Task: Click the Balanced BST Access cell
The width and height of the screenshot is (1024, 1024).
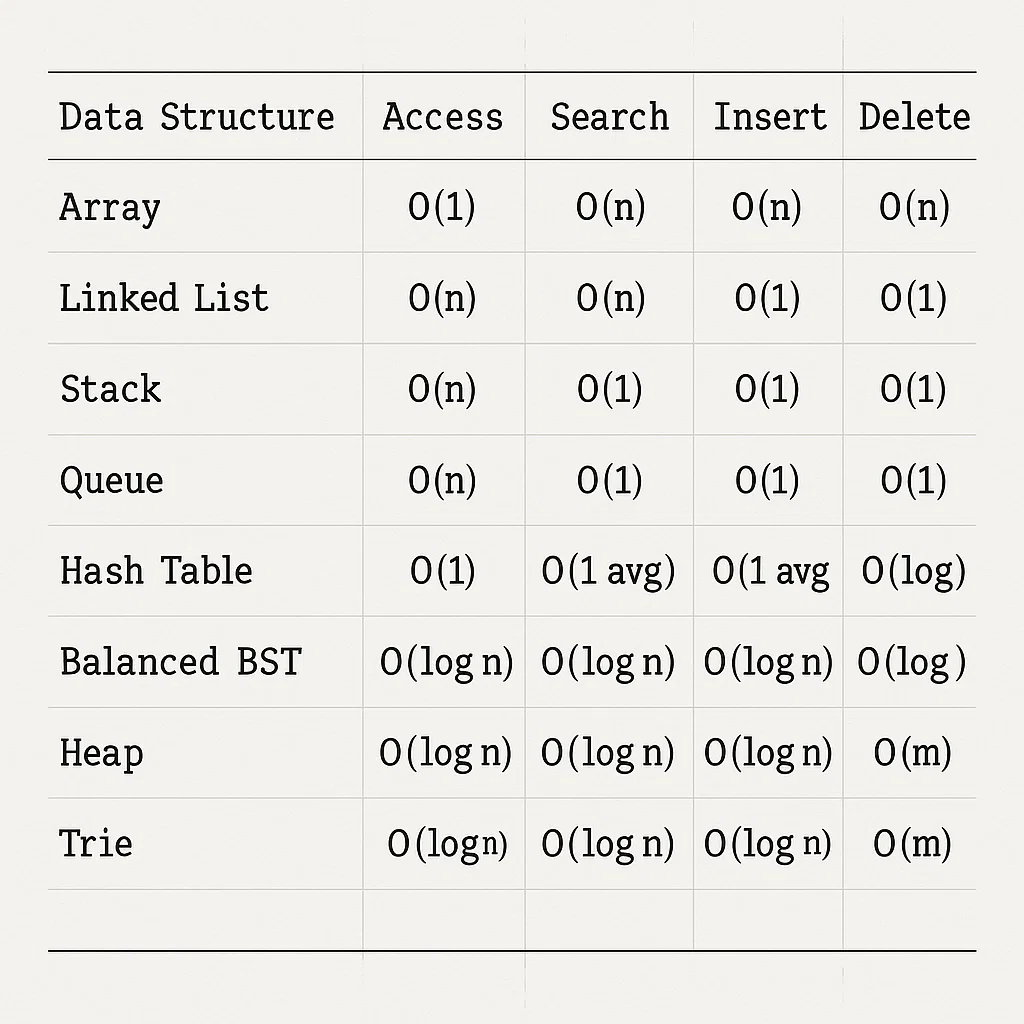Action: click(x=446, y=663)
